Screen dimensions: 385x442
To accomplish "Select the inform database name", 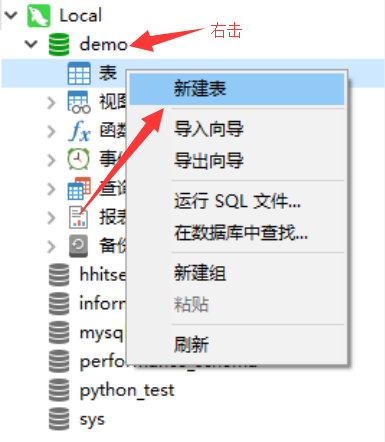I will 103,304.
